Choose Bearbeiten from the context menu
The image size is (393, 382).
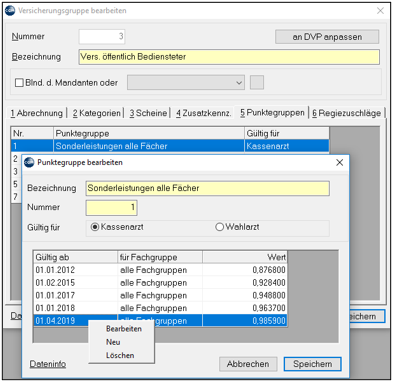coord(124,329)
